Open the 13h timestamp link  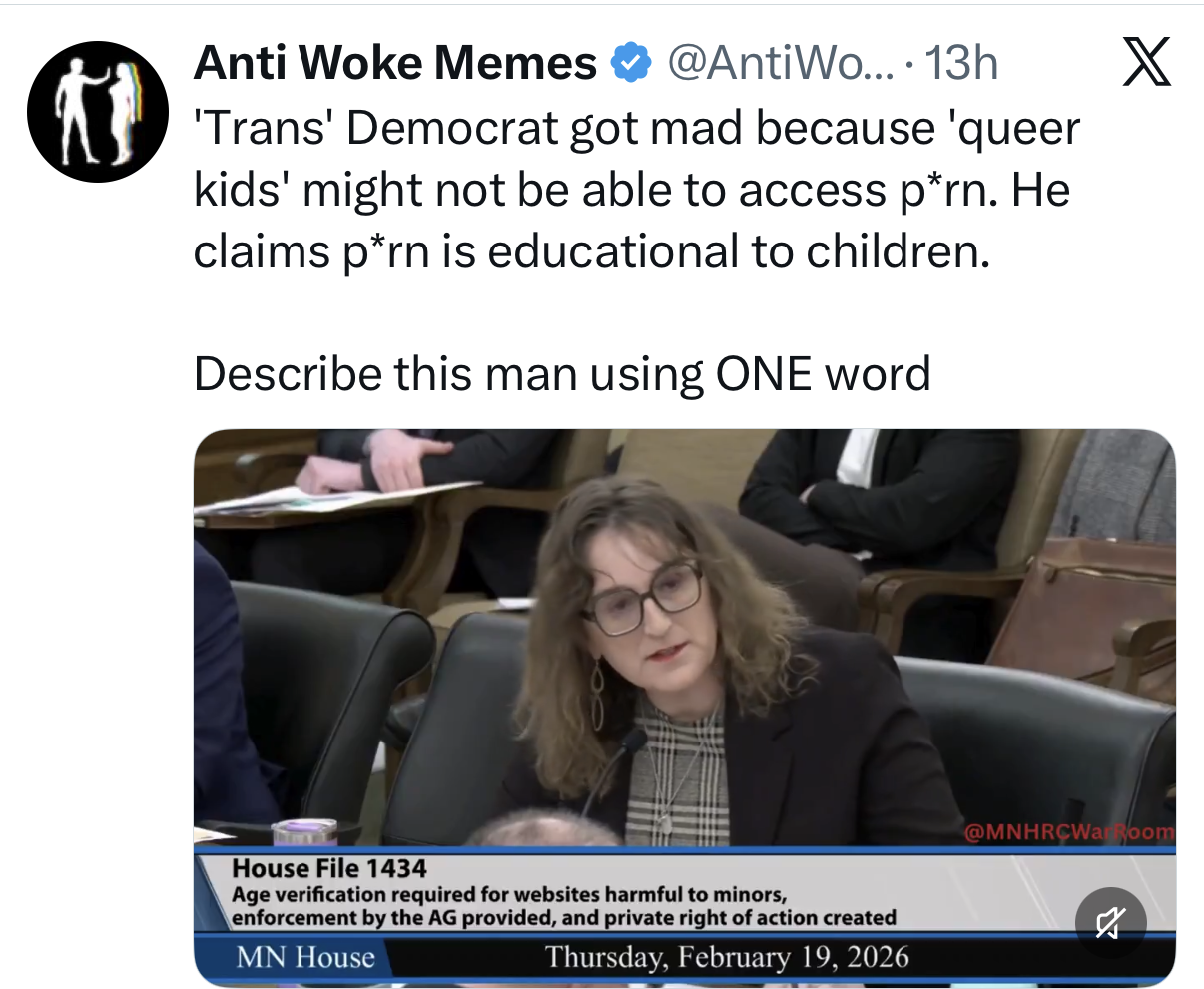pyautogui.click(x=962, y=64)
